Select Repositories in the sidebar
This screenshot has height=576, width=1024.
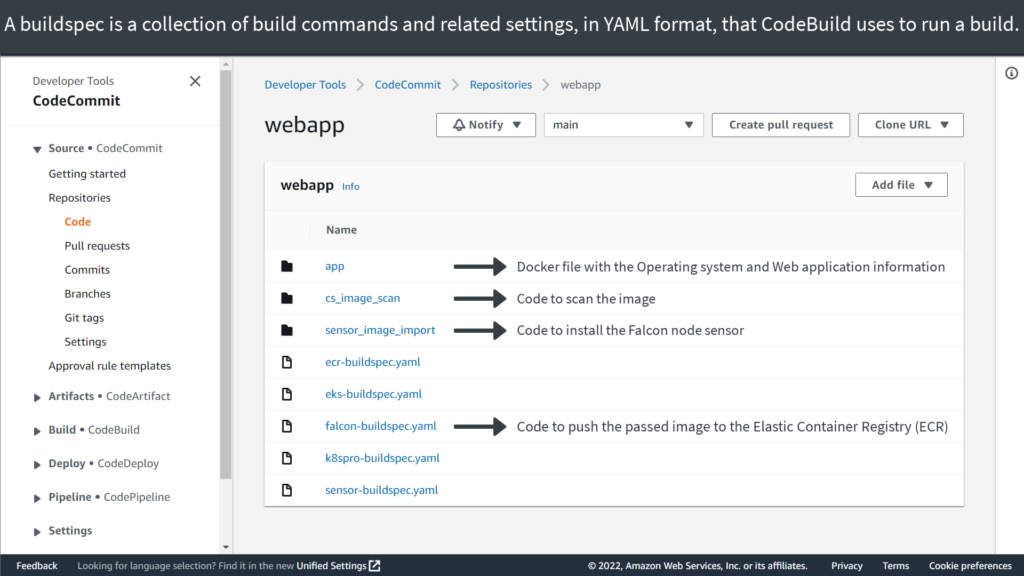pyautogui.click(x=80, y=198)
